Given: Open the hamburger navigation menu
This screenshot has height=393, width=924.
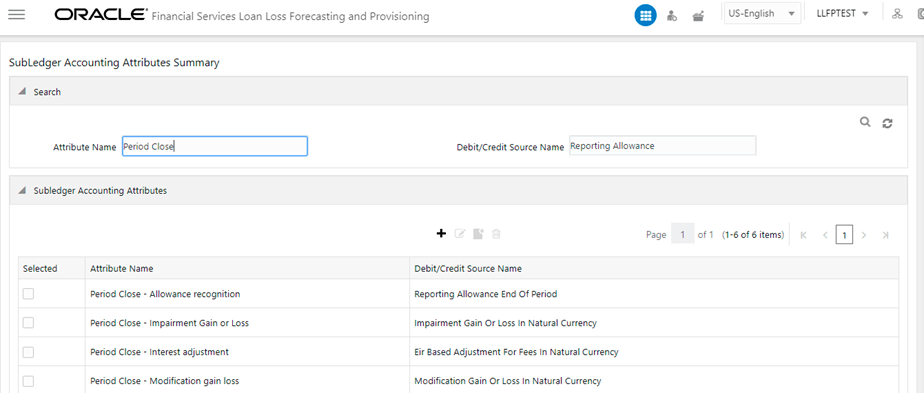Looking at the screenshot, I should [x=16, y=15].
